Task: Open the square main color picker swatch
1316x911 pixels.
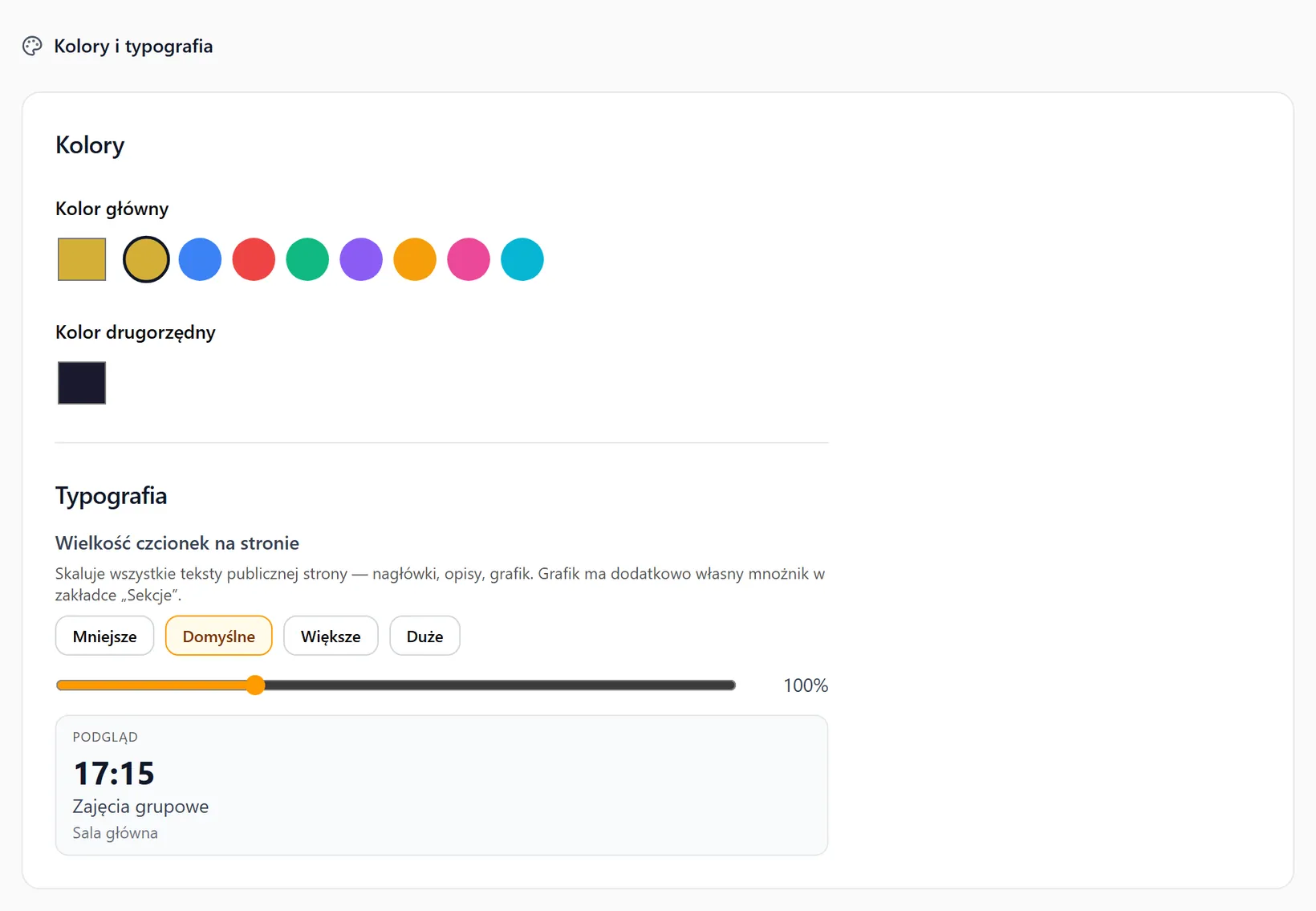Action: 82,259
